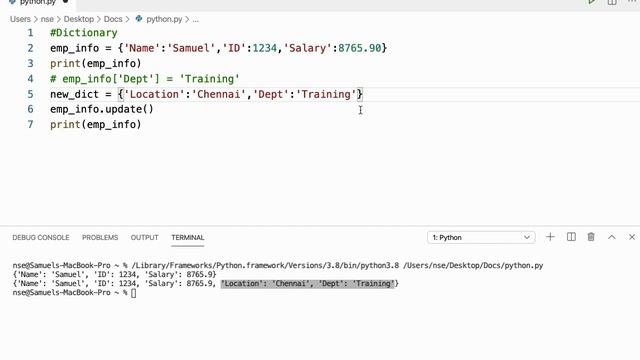Open the '1: Python' terminal dropdown

tap(481, 238)
